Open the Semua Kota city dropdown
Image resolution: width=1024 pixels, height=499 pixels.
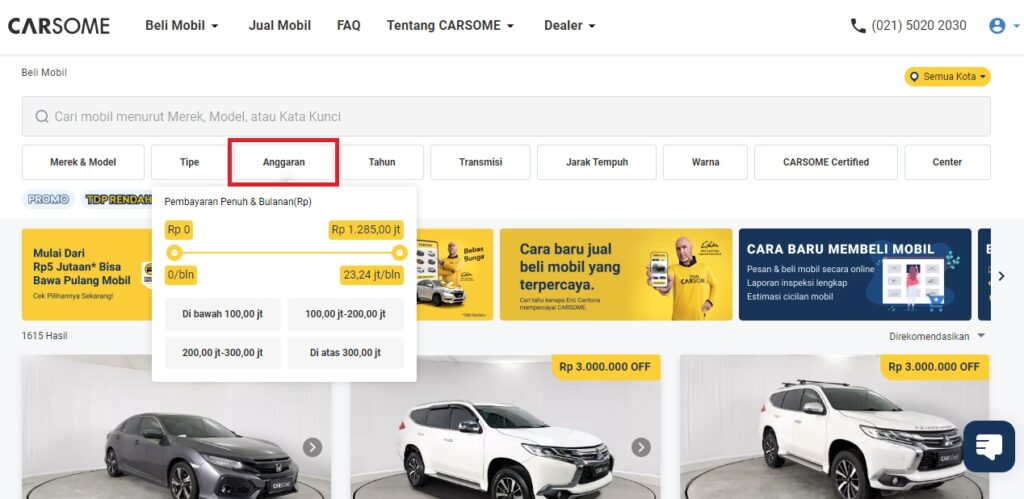click(948, 76)
